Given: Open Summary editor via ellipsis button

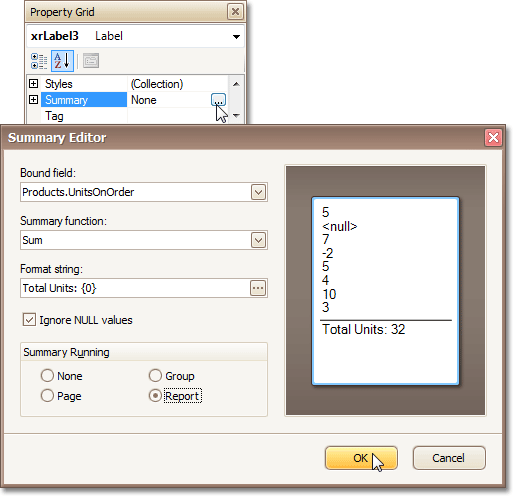Looking at the screenshot, I should pos(218,100).
